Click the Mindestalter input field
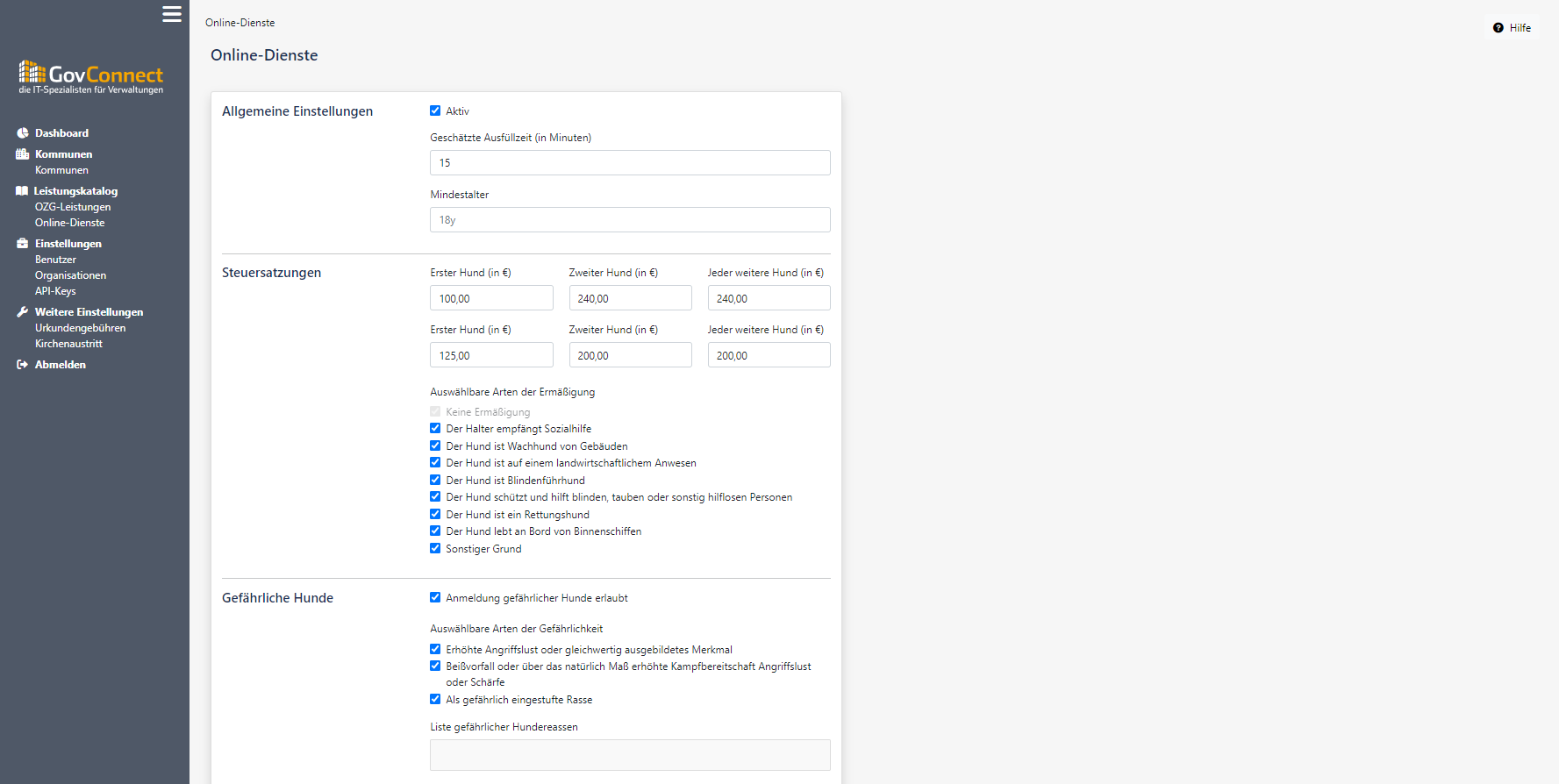Image resolution: width=1559 pixels, height=784 pixels. (x=630, y=219)
